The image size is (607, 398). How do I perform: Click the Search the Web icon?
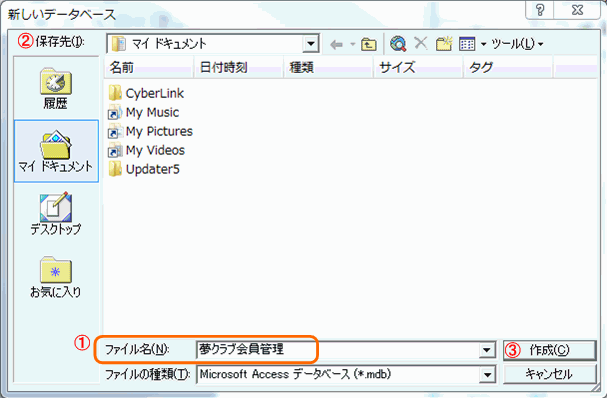click(398, 44)
